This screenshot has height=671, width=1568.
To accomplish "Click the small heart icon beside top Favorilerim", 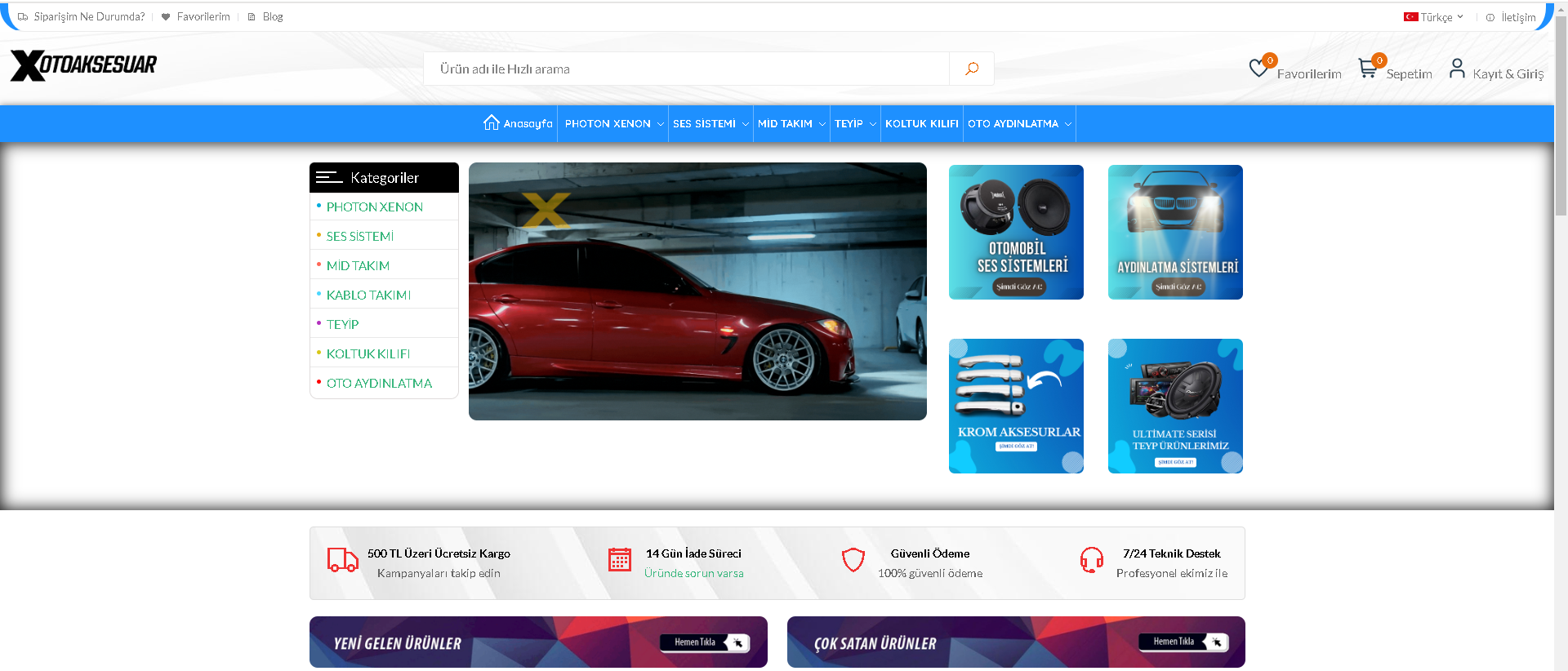I will tap(166, 16).
